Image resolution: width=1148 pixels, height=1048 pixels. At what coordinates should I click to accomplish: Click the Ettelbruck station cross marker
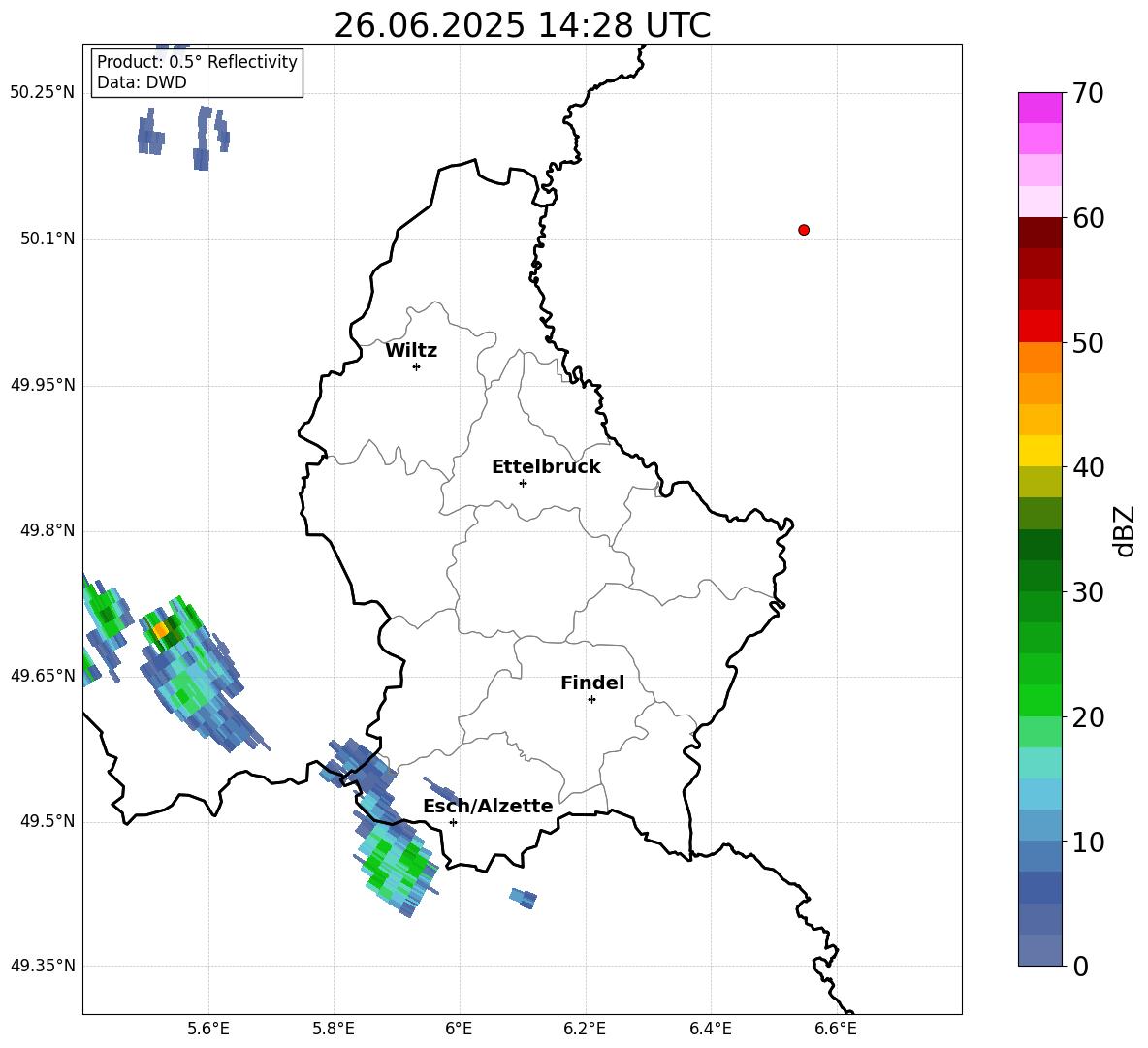pyautogui.click(x=523, y=483)
